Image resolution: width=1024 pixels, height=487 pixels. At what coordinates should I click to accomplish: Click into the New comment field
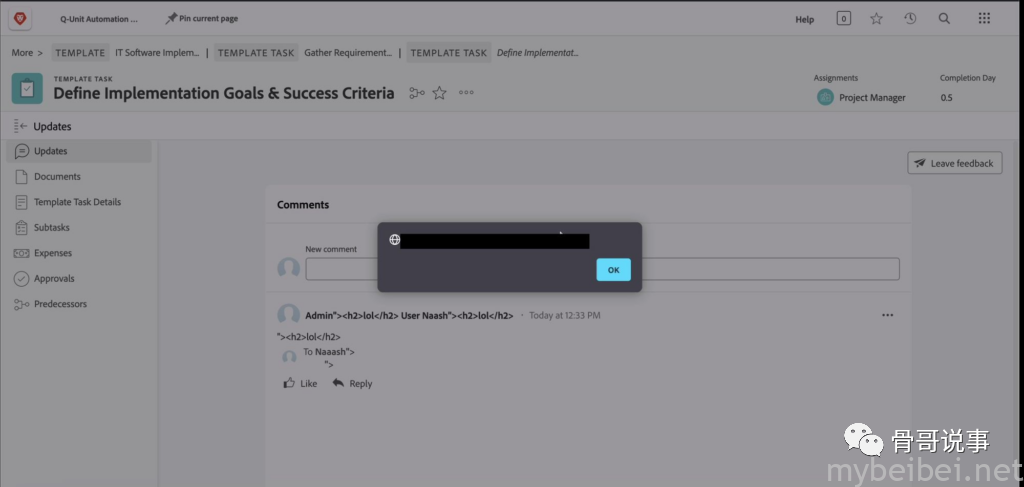(602, 269)
